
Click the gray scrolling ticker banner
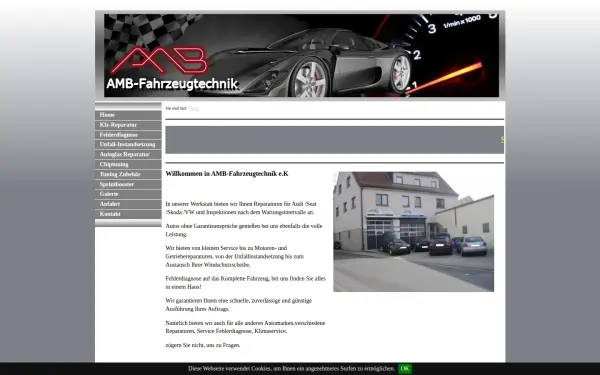point(334,140)
